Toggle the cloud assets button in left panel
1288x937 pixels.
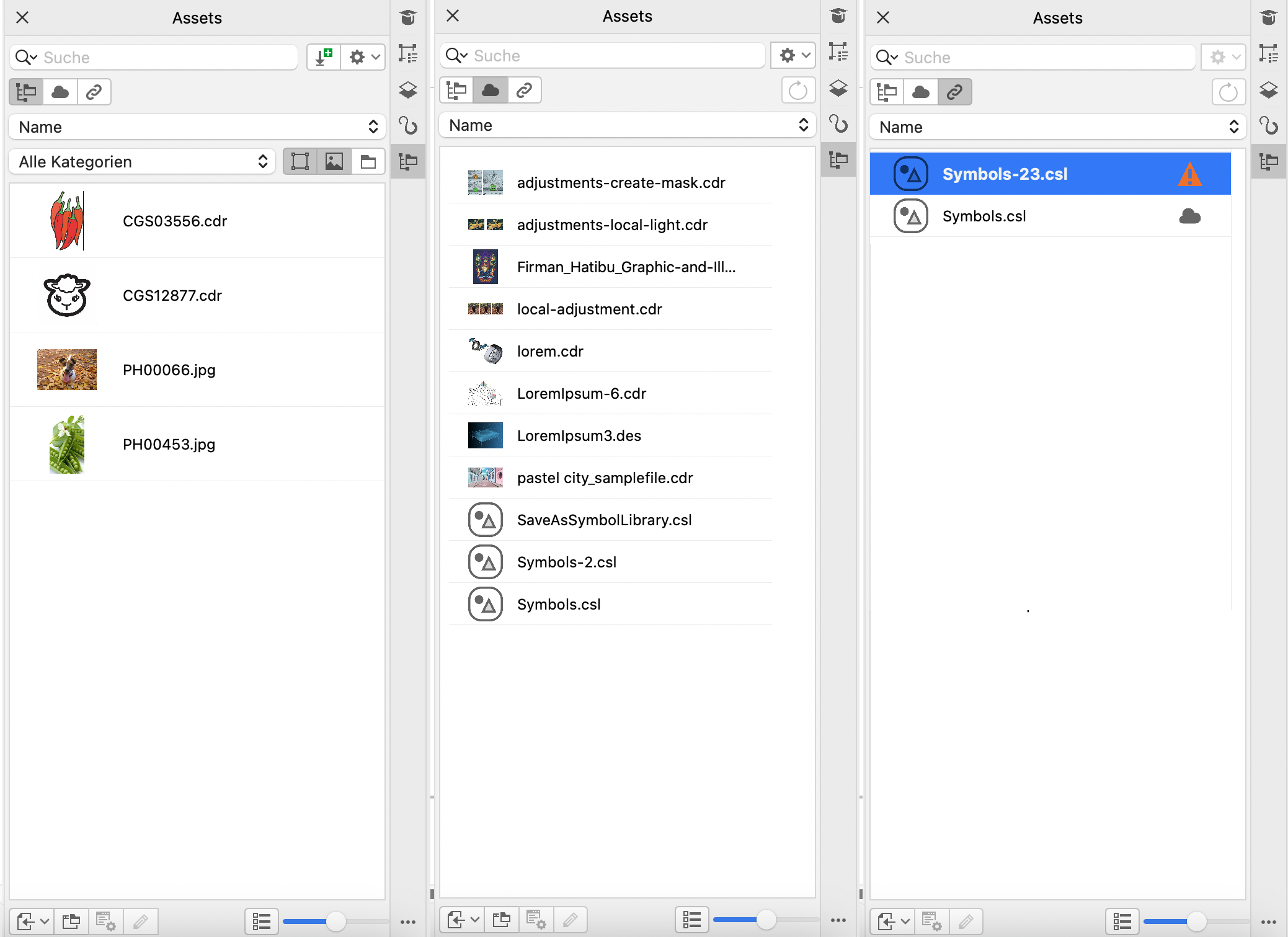click(x=60, y=92)
